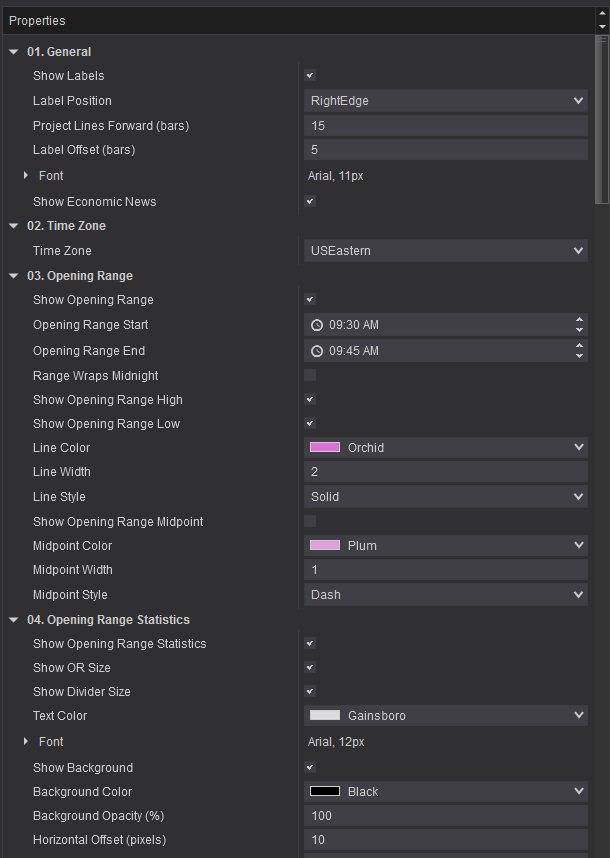610x858 pixels.
Task: Increase the Opening Range Start time
Action: click(579, 320)
